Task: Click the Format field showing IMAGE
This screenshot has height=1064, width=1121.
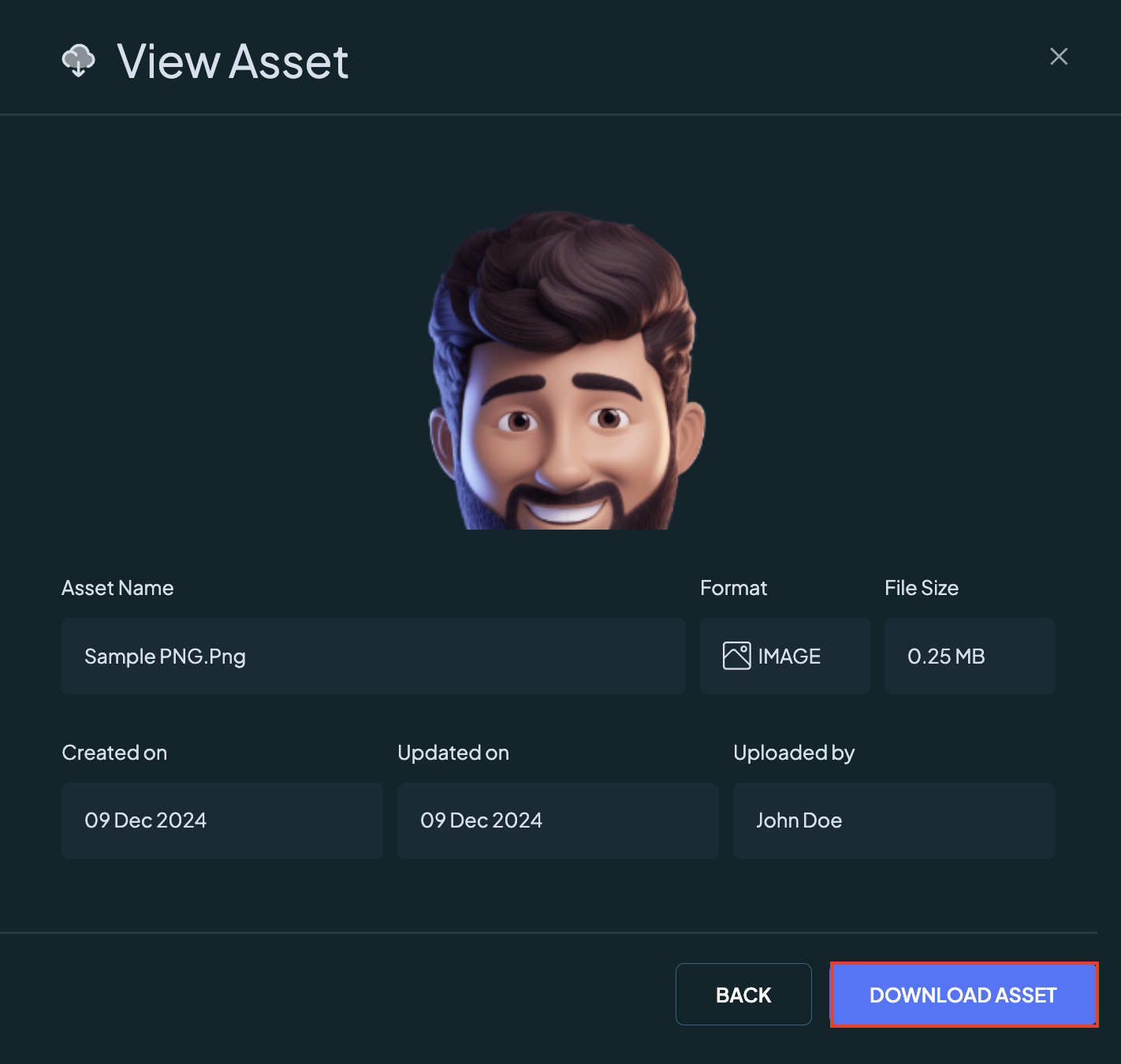Action: 785,656
